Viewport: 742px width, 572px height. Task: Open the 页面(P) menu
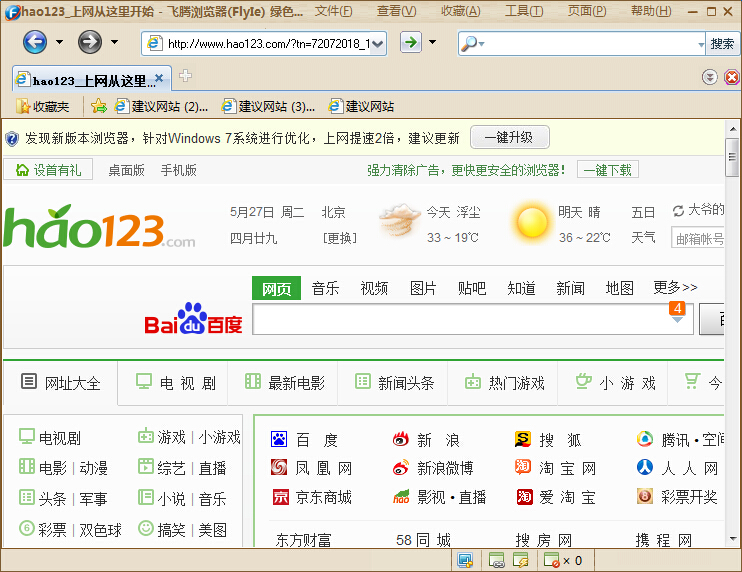click(x=587, y=11)
